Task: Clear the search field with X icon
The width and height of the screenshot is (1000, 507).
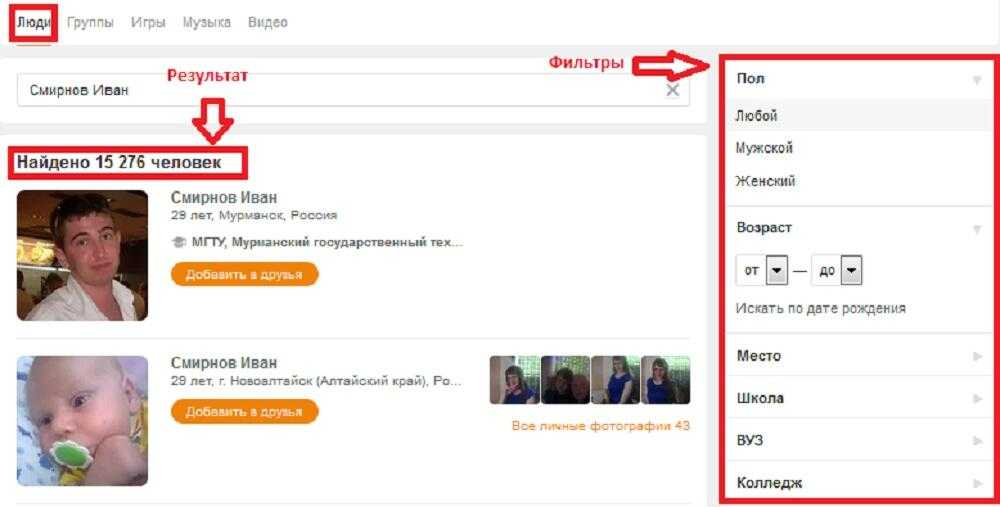Action: (x=672, y=90)
